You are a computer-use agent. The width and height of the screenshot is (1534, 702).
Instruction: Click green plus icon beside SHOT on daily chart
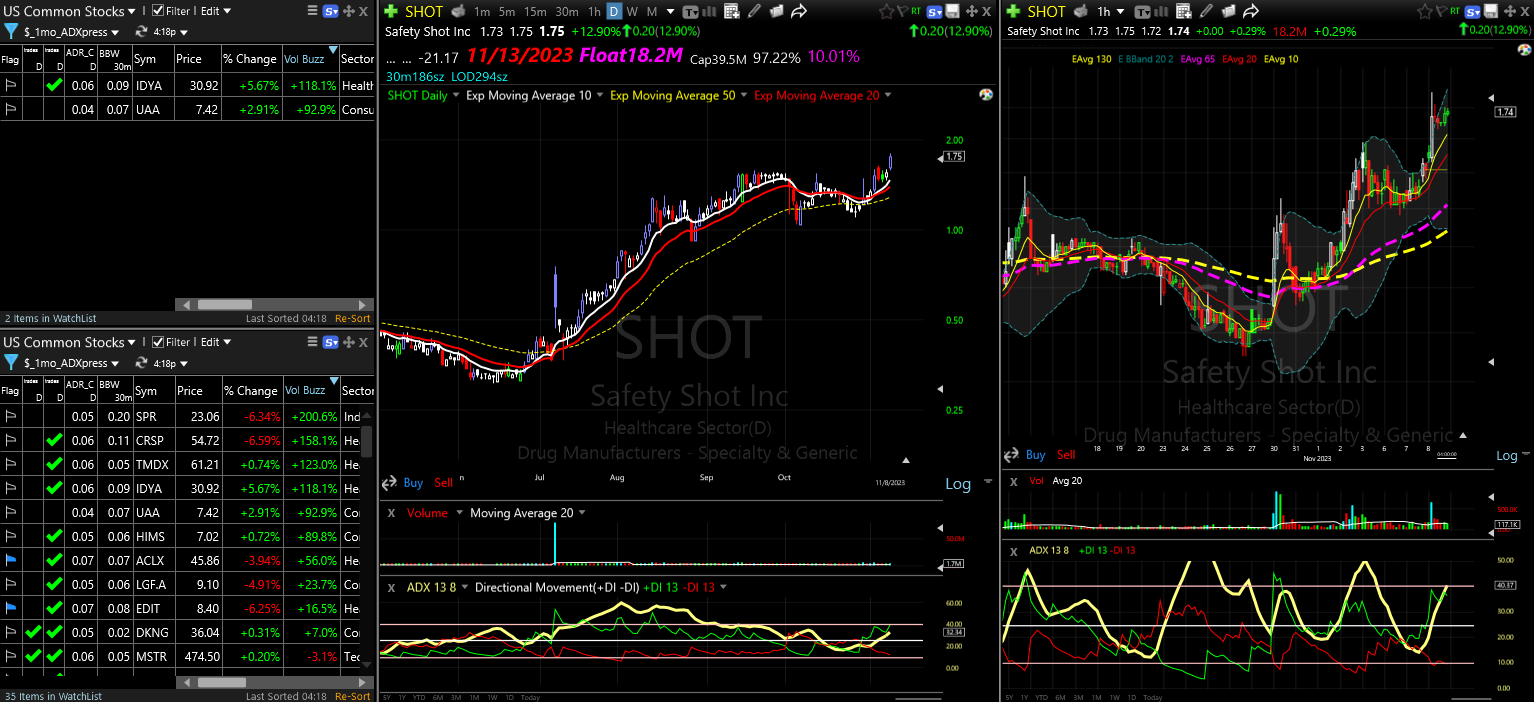click(x=391, y=11)
